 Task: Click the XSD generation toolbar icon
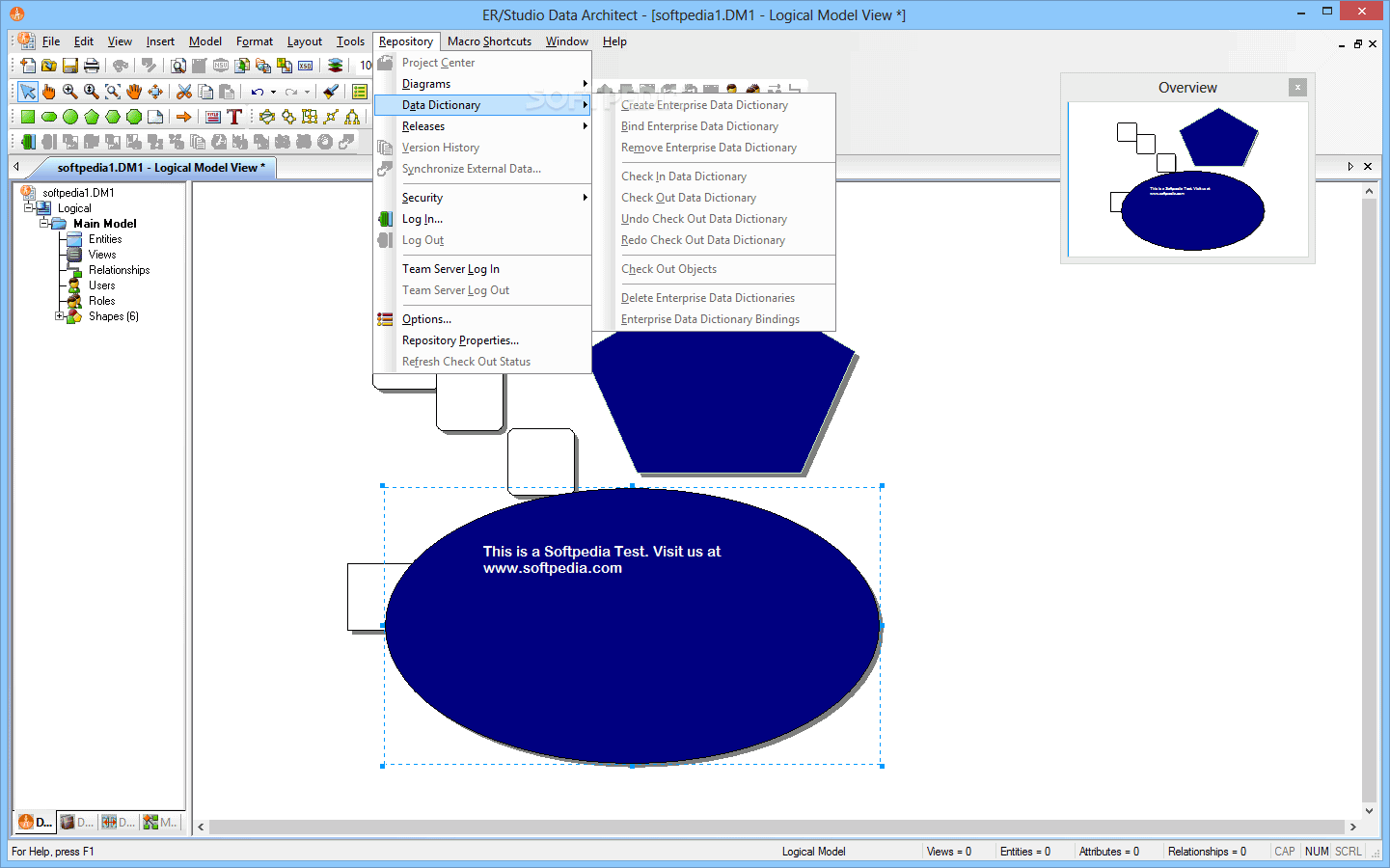click(x=306, y=66)
